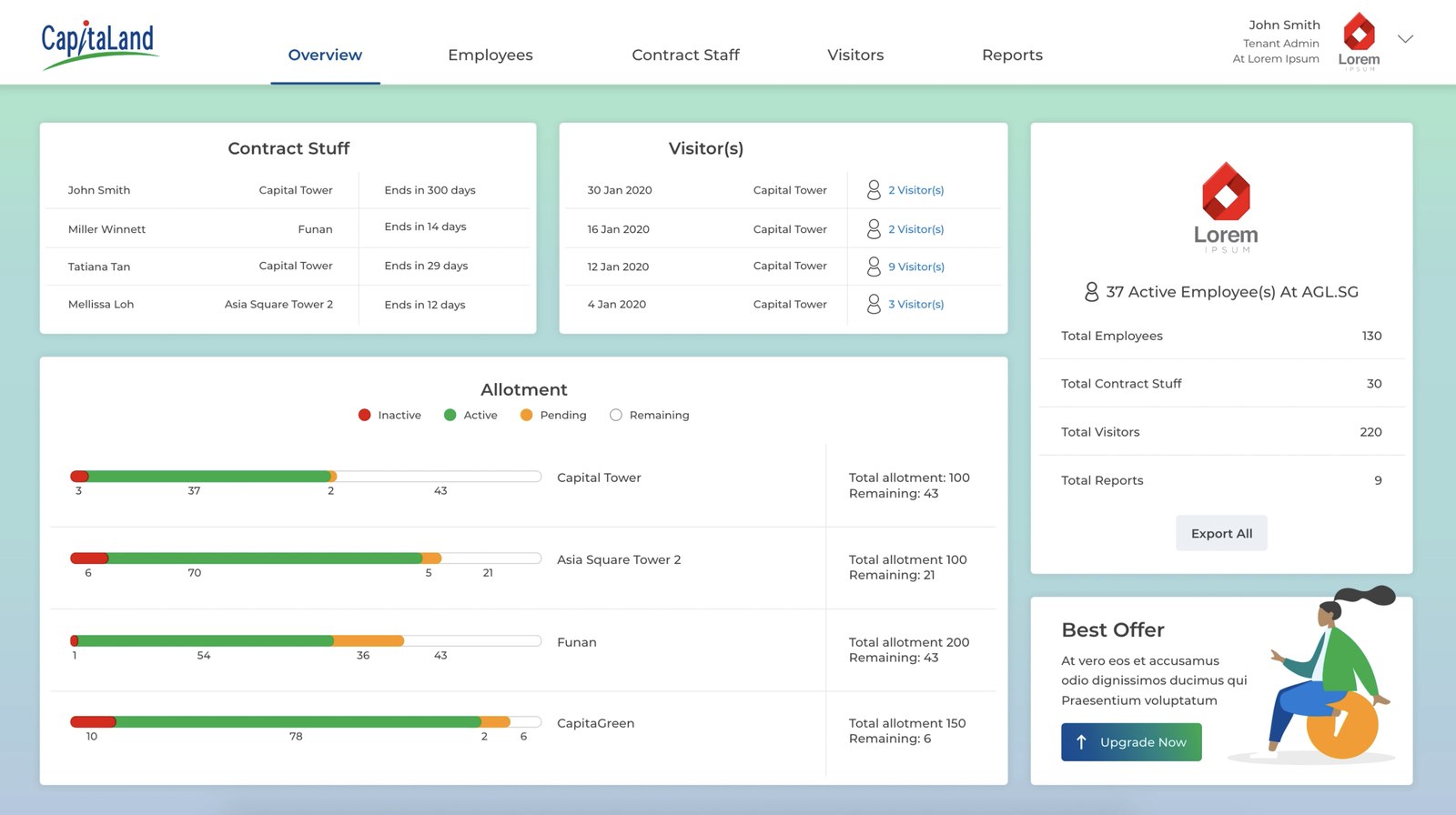The height and width of the screenshot is (815, 1456).
Task: Switch to the Overview tab
Action: 325,55
